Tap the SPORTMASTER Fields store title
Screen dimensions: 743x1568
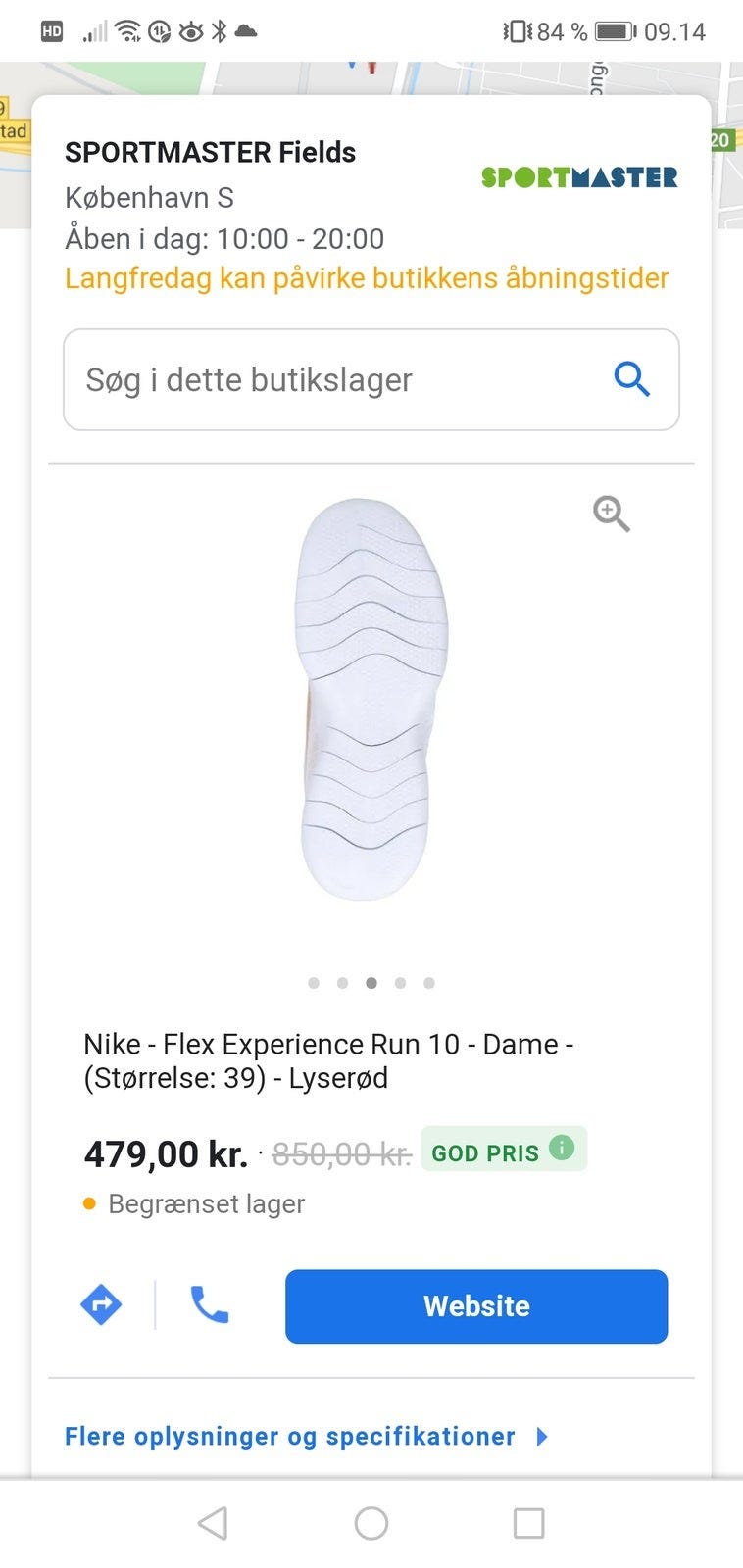(x=210, y=153)
